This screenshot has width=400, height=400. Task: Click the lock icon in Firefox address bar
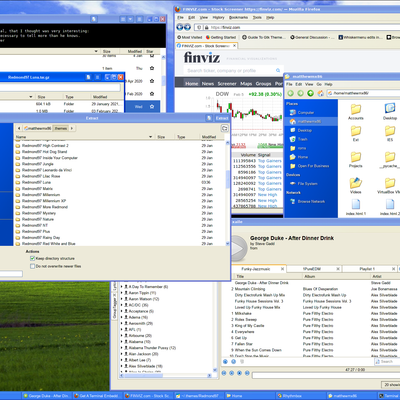[x=206, y=27]
